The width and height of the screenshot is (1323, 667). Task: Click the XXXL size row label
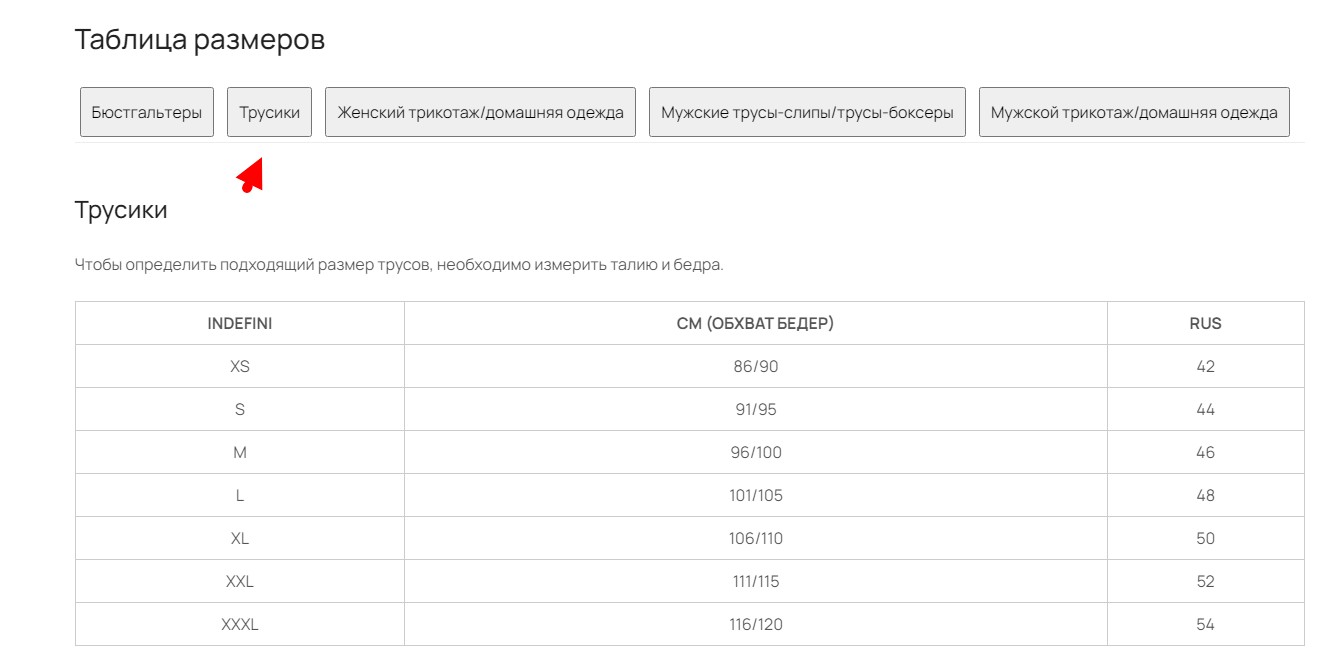[240, 625]
